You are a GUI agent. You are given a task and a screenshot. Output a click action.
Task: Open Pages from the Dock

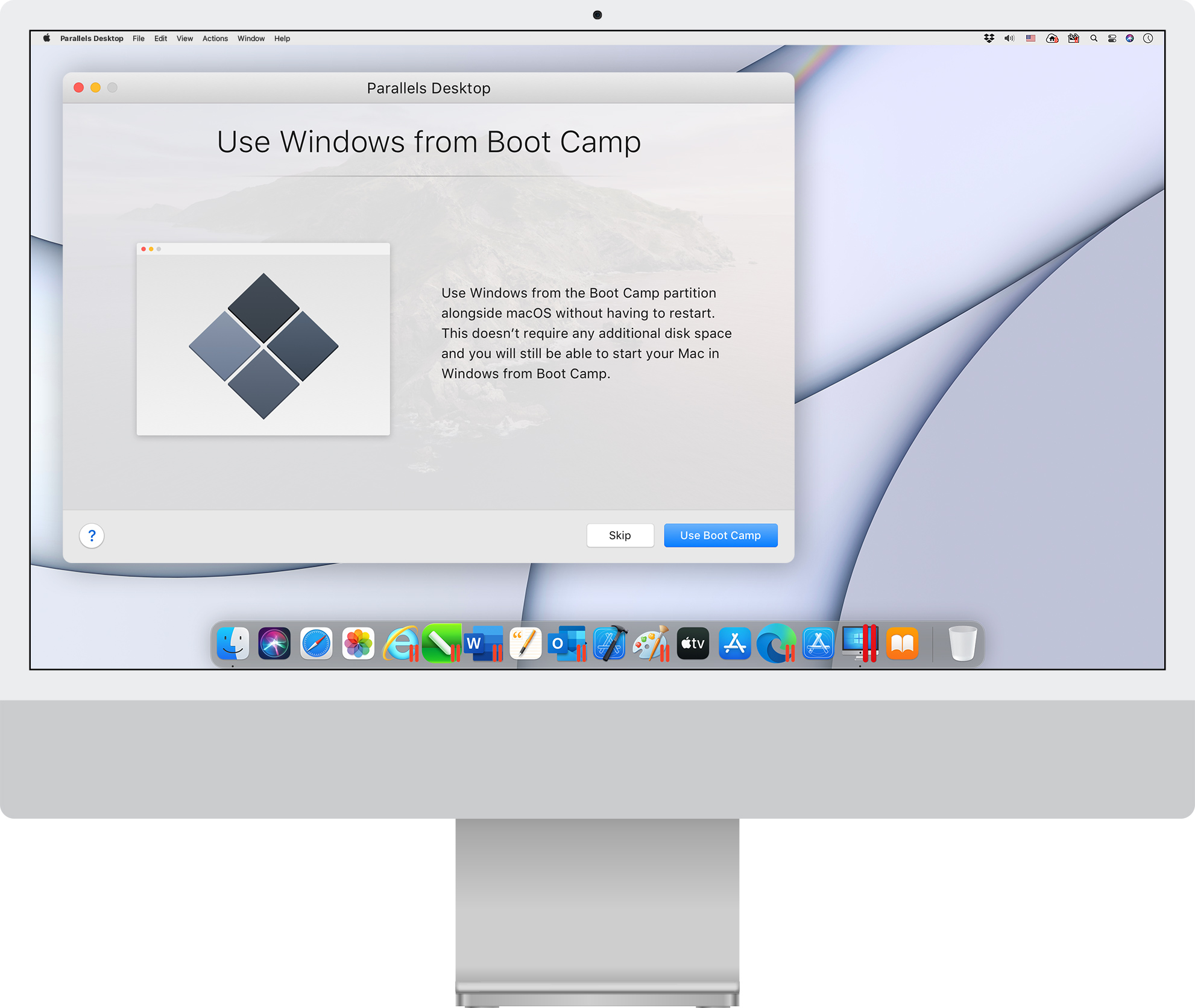coord(526,643)
